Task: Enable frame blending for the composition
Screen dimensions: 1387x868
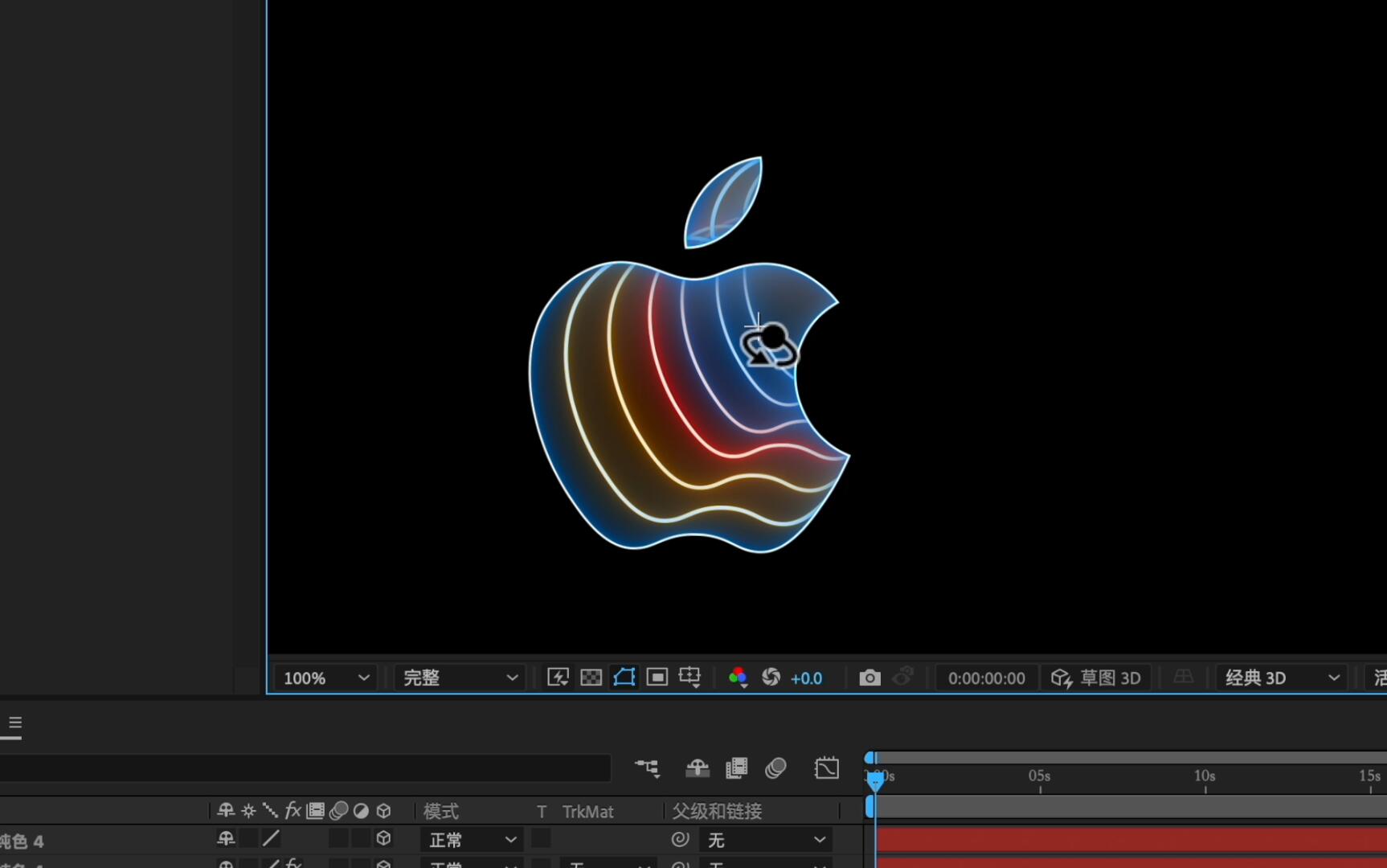Action: coord(736,768)
